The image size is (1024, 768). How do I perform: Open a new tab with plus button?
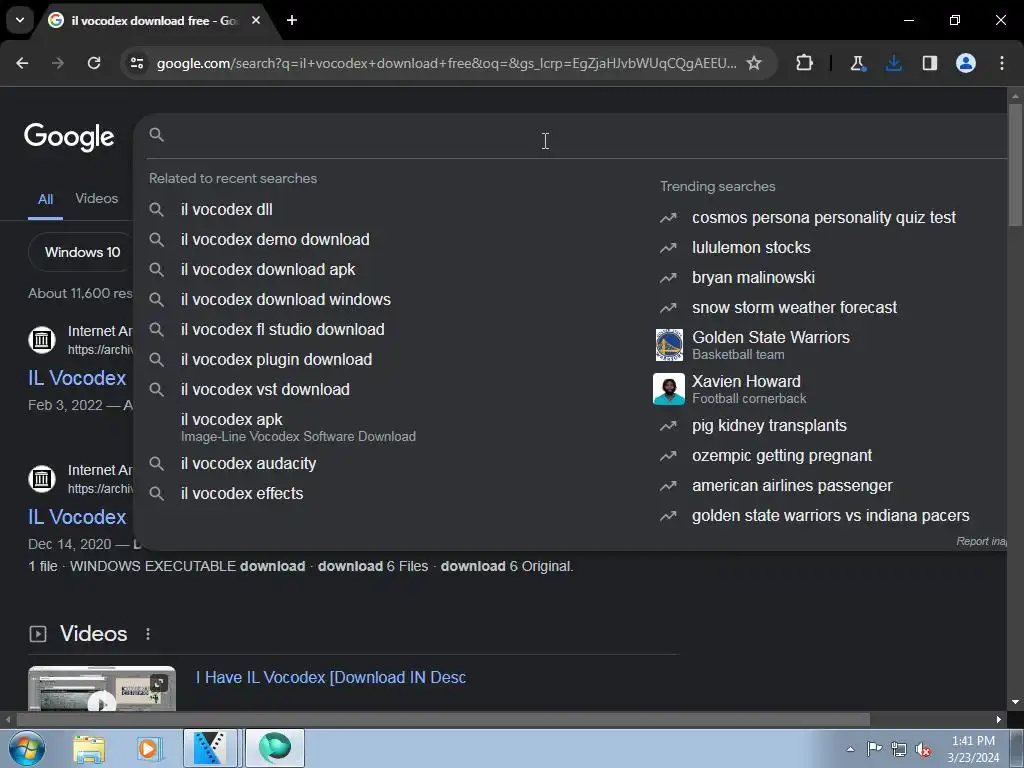click(292, 20)
